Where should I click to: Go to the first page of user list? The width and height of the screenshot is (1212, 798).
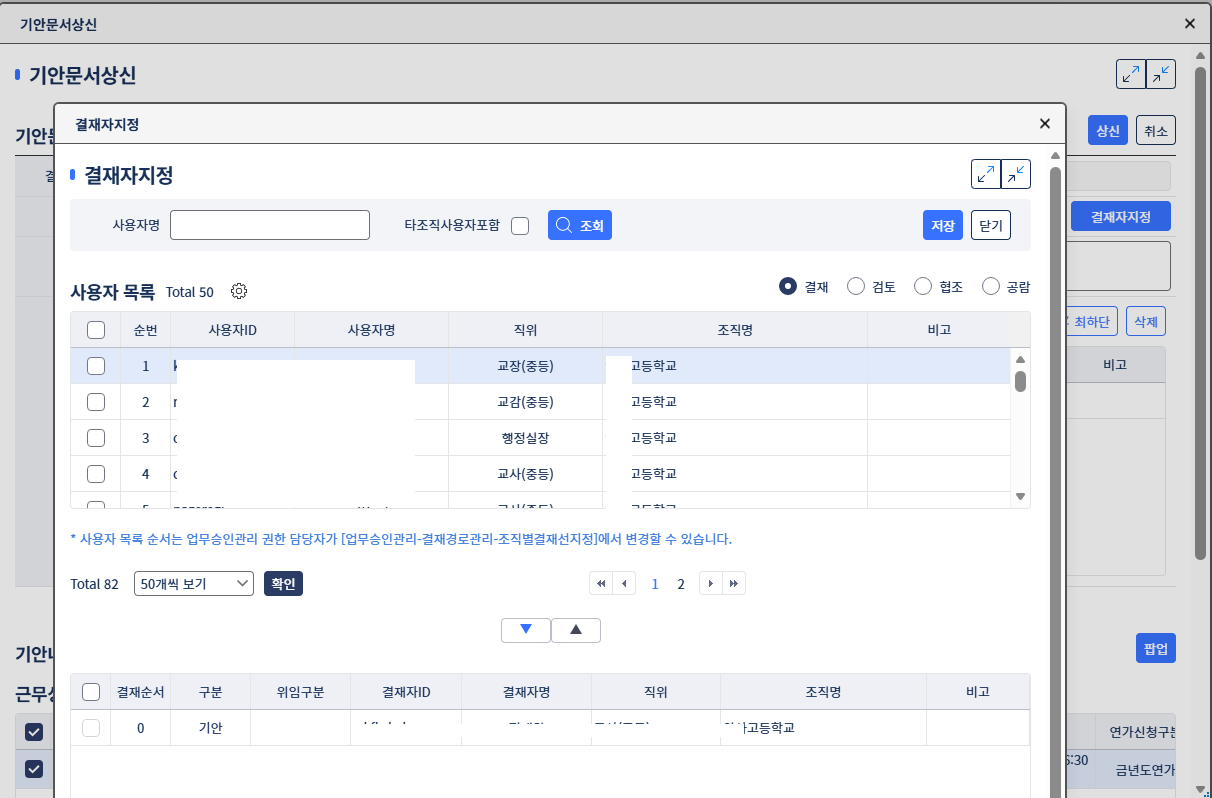point(601,584)
